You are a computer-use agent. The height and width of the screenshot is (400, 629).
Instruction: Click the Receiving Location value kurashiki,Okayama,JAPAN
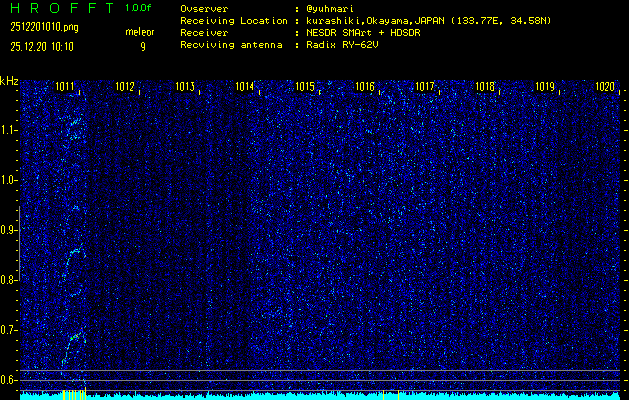(x=374, y=21)
